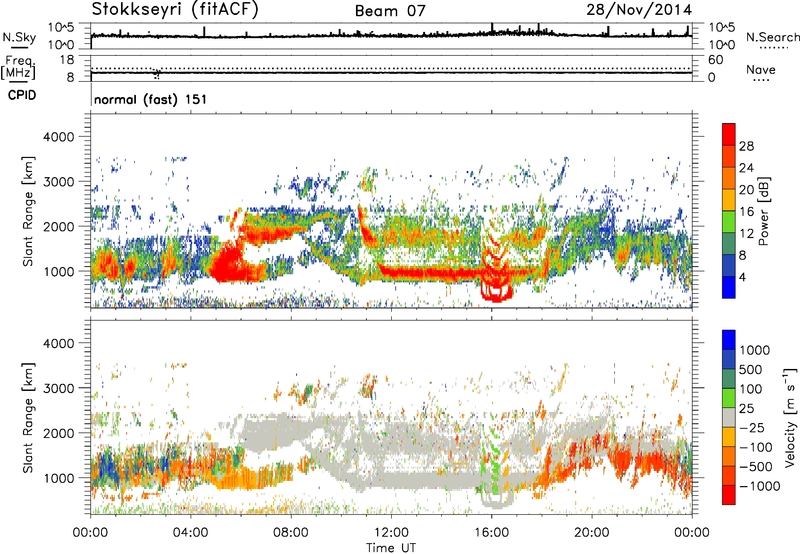Click the date 28/Nov/2014
Image resolution: width=800 pixels, height=554 pixels.
coord(639,10)
